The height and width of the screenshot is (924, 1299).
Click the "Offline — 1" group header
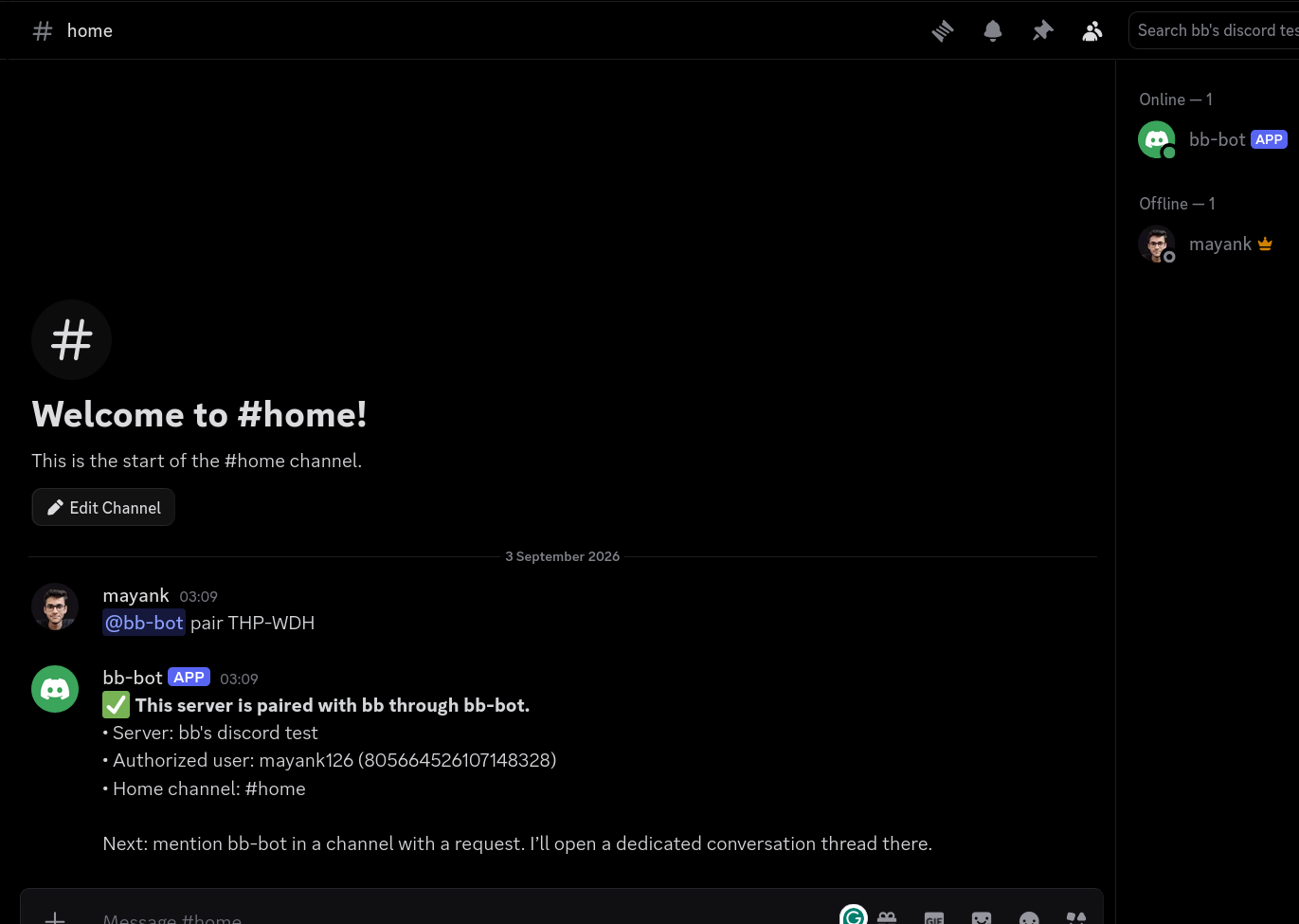(x=1177, y=204)
